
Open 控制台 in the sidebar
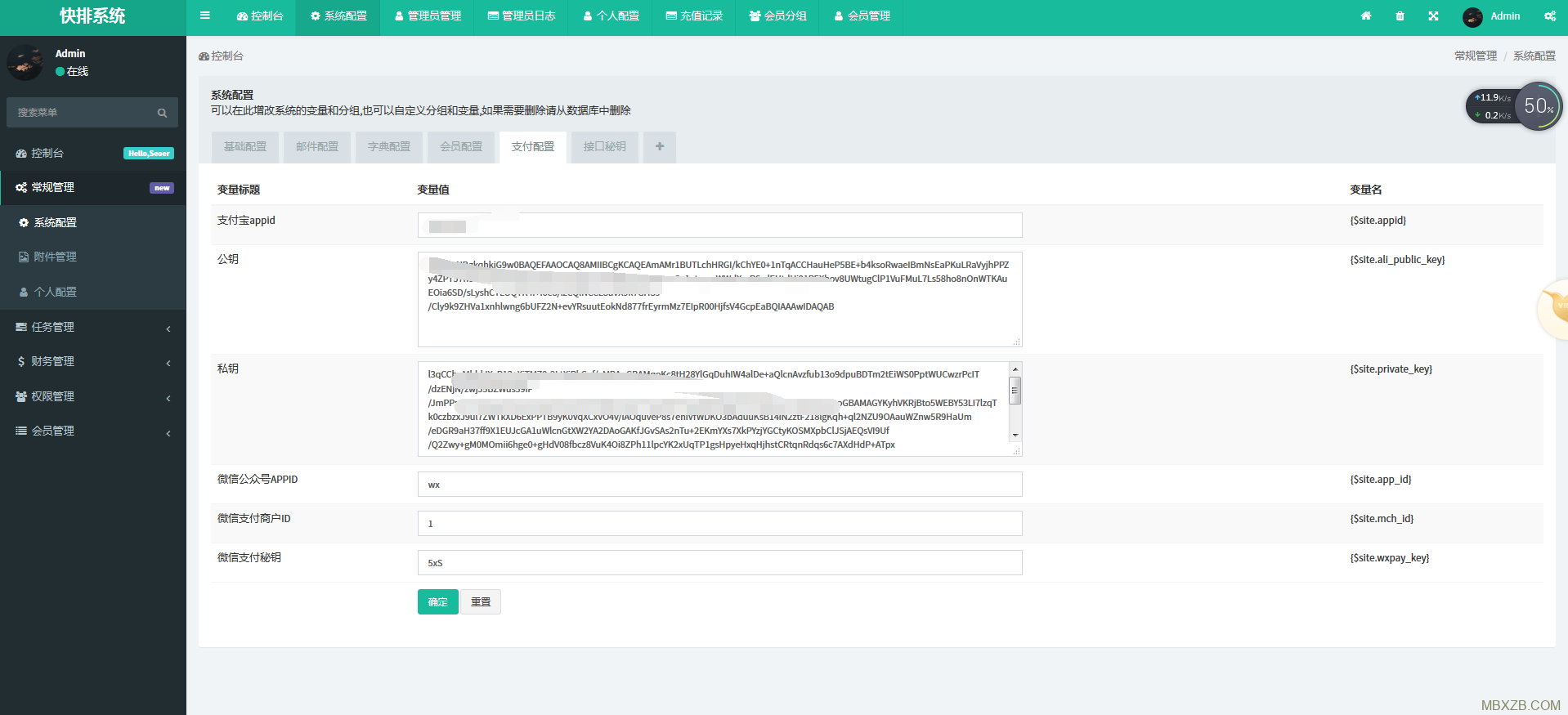93,153
